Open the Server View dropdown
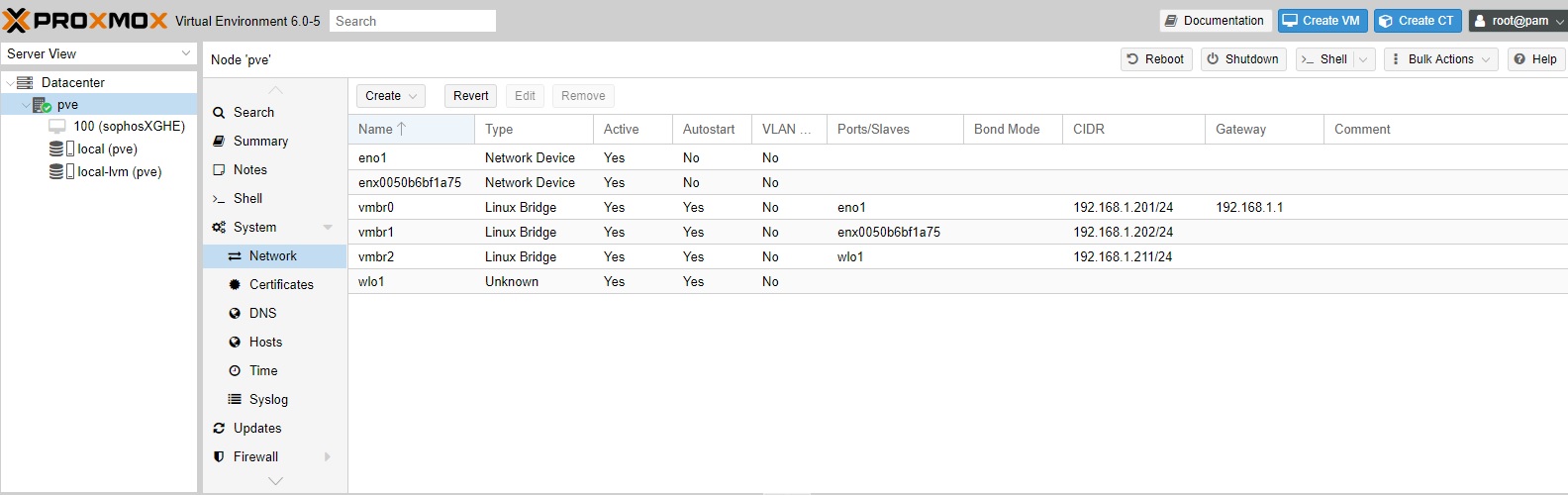 (x=99, y=54)
